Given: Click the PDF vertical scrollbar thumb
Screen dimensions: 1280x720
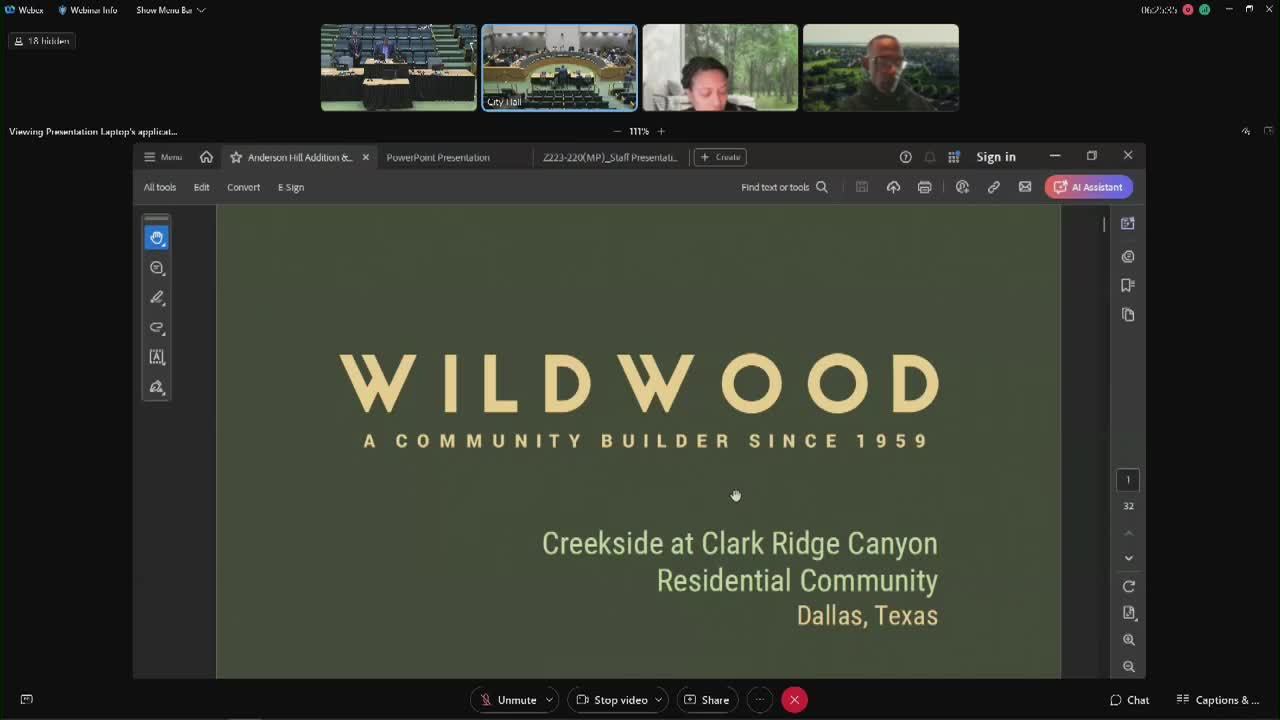Looking at the screenshot, I should coord(1104,224).
